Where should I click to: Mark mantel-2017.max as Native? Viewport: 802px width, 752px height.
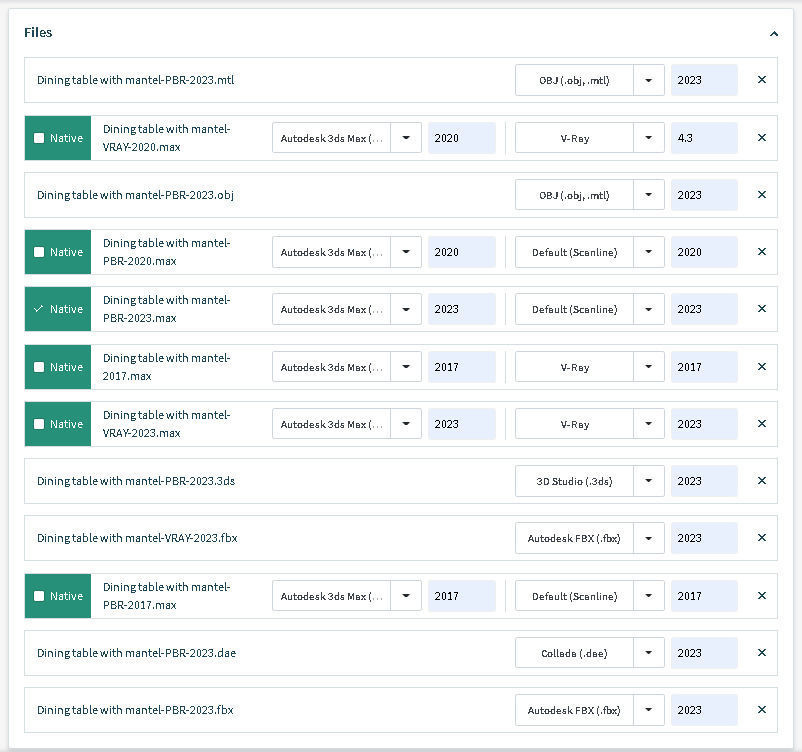pos(39,367)
